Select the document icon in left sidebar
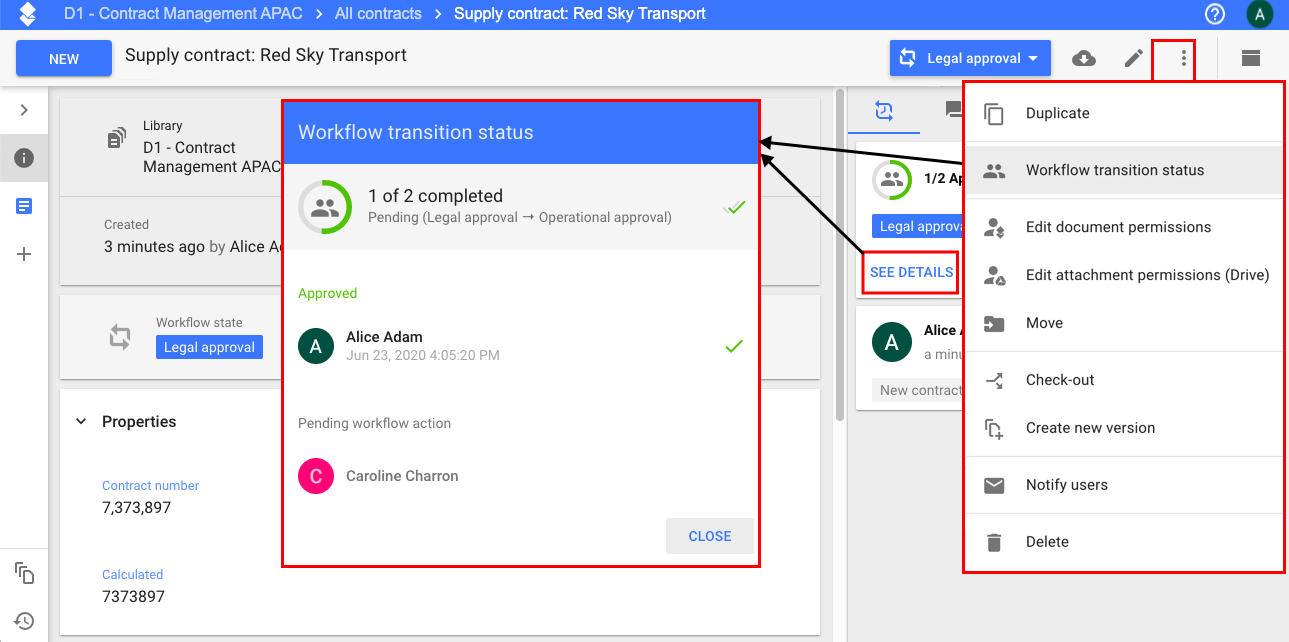The width and height of the screenshot is (1289, 642). 24,206
